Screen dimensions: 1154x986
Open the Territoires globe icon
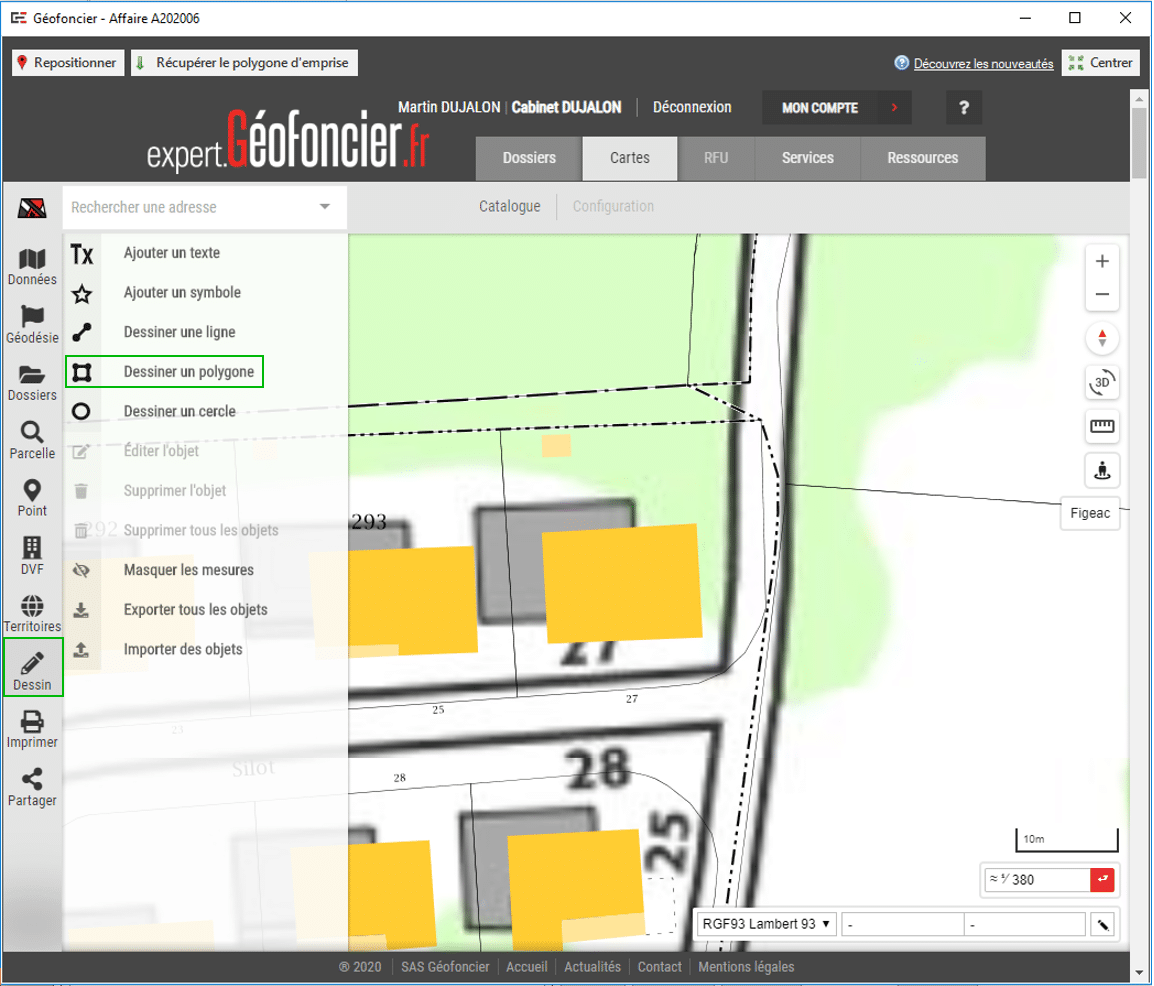(x=32, y=607)
